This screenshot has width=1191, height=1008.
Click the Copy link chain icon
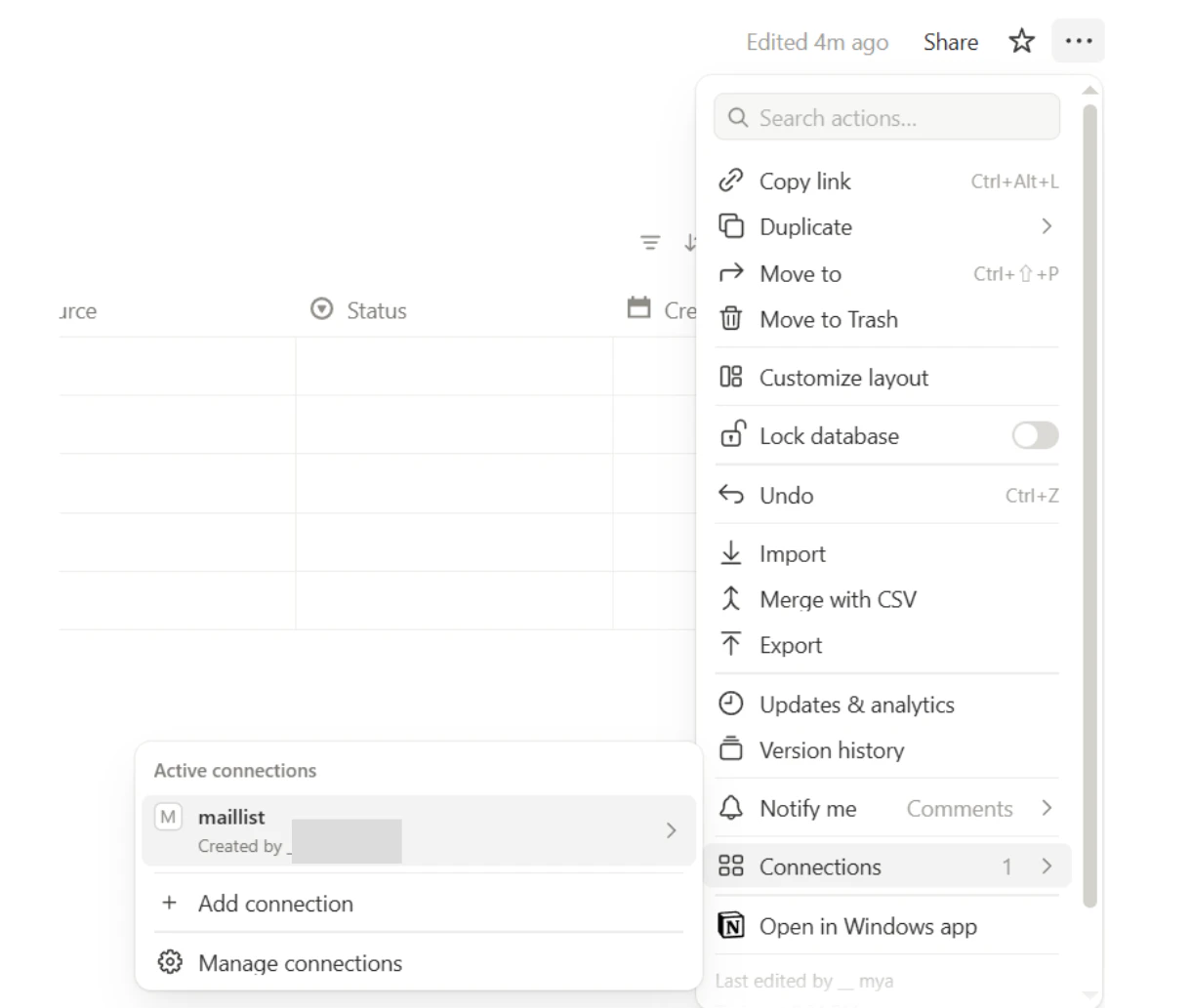pyautogui.click(x=731, y=181)
